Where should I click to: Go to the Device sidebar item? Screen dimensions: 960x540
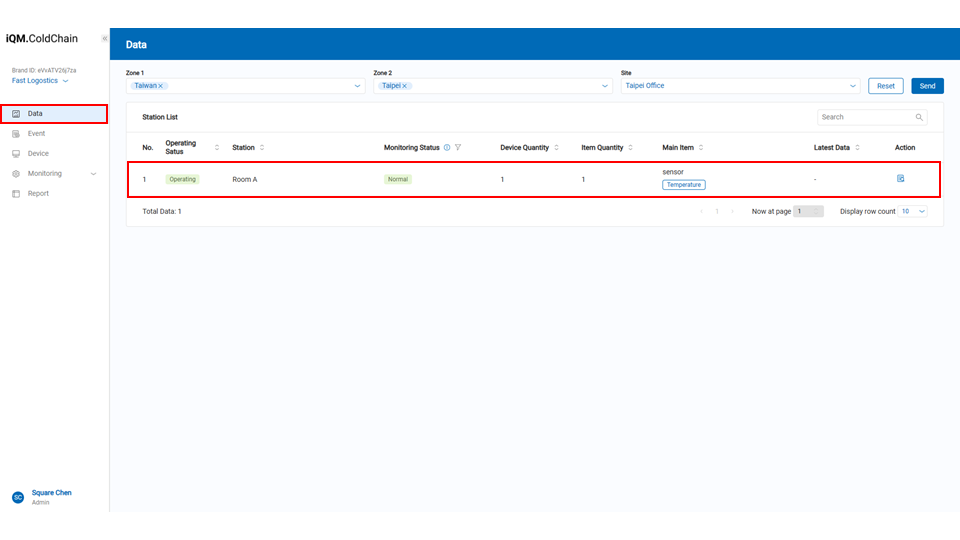point(38,154)
